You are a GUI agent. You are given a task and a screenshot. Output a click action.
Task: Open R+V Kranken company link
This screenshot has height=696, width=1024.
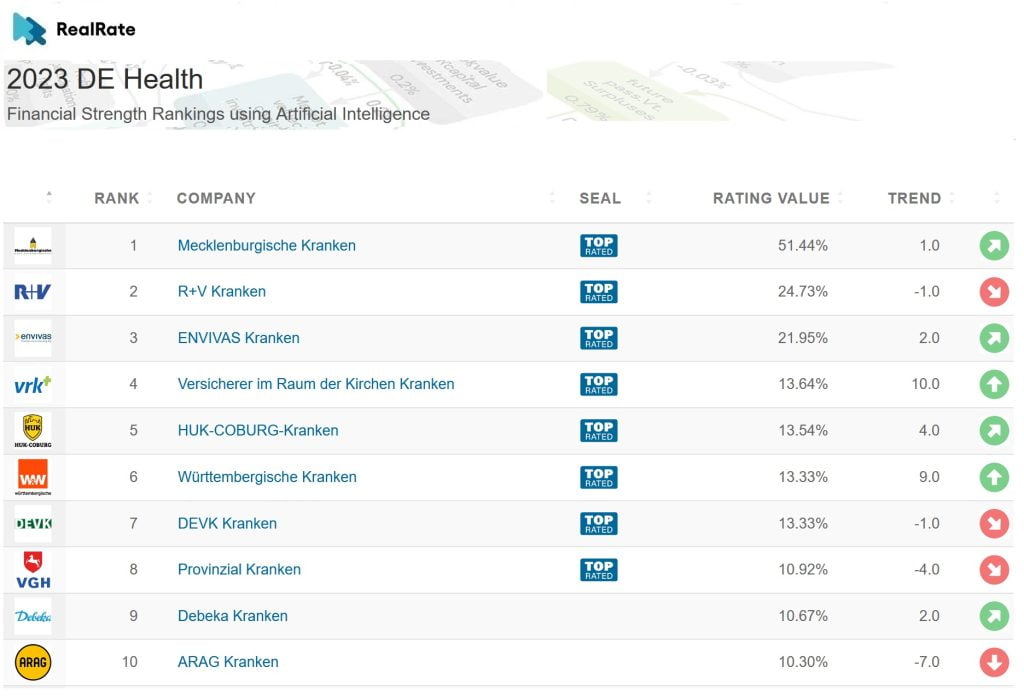221,292
